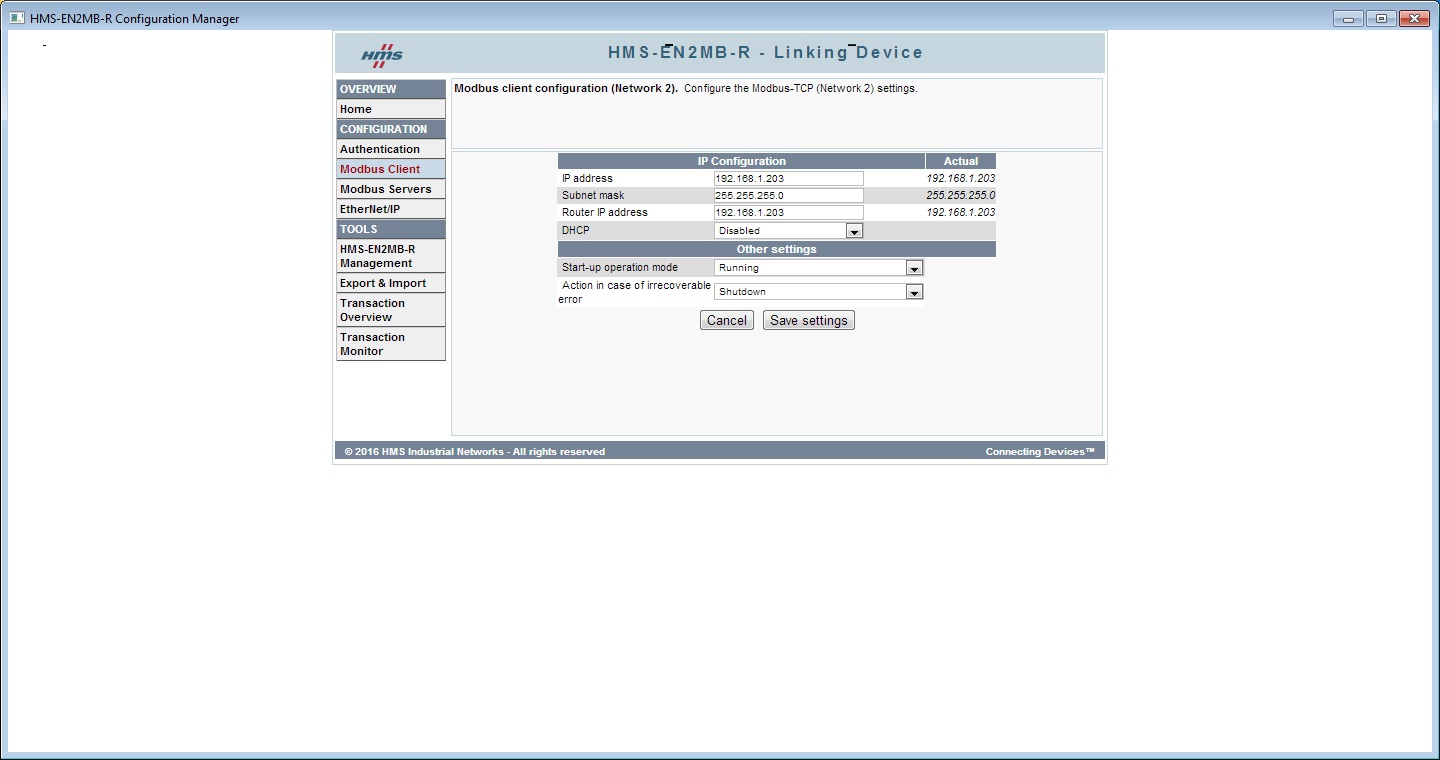Click the IP address input field
This screenshot has height=760, width=1440.
click(788, 178)
